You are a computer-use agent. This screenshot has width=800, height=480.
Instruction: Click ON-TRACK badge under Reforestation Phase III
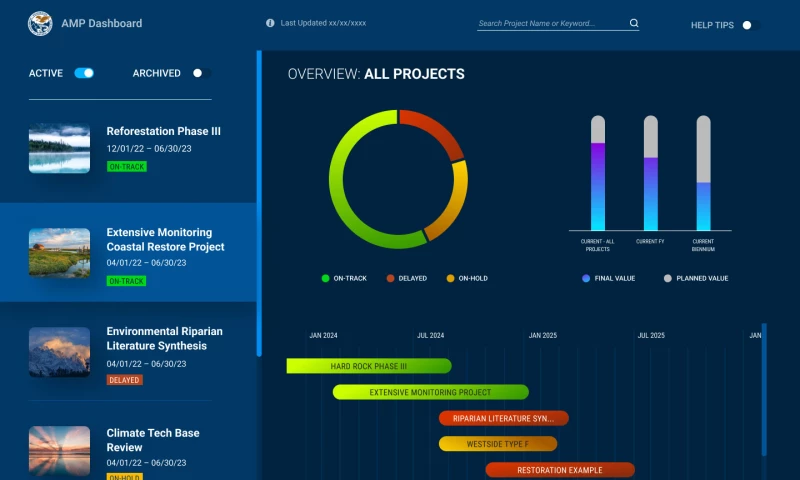pyautogui.click(x=127, y=166)
